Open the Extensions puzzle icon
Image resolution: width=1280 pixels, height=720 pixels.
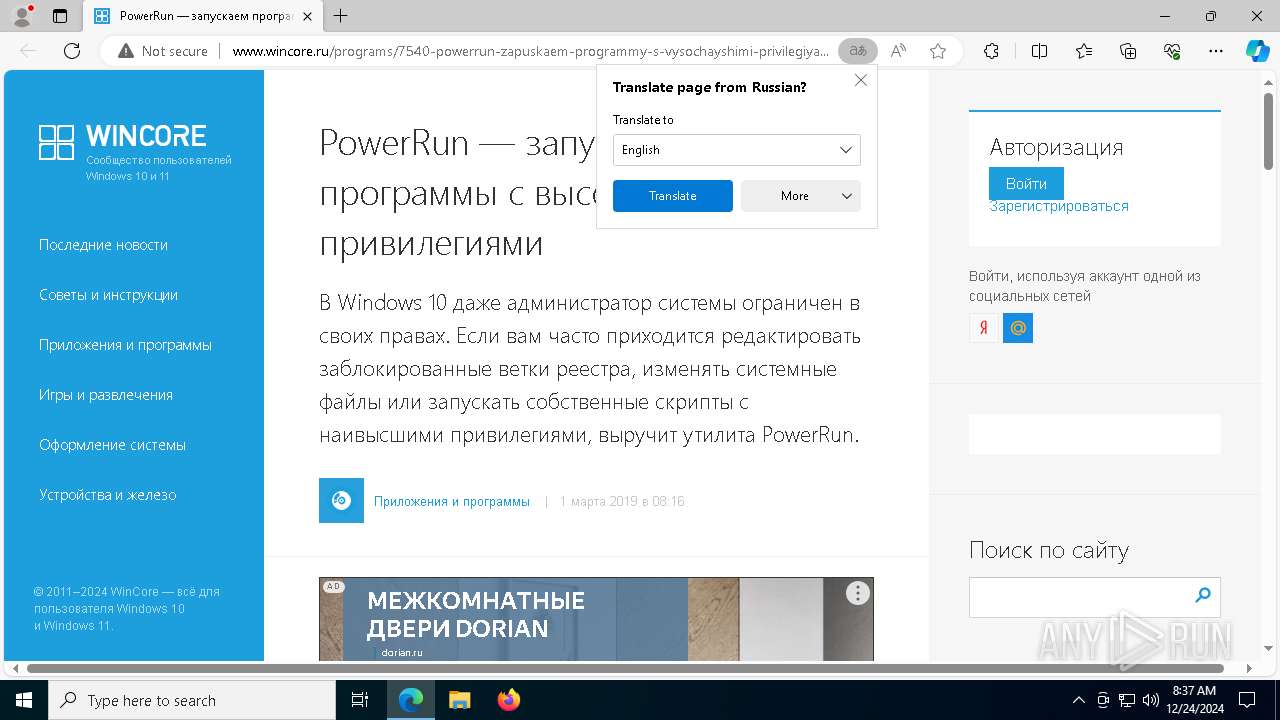coord(991,51)
